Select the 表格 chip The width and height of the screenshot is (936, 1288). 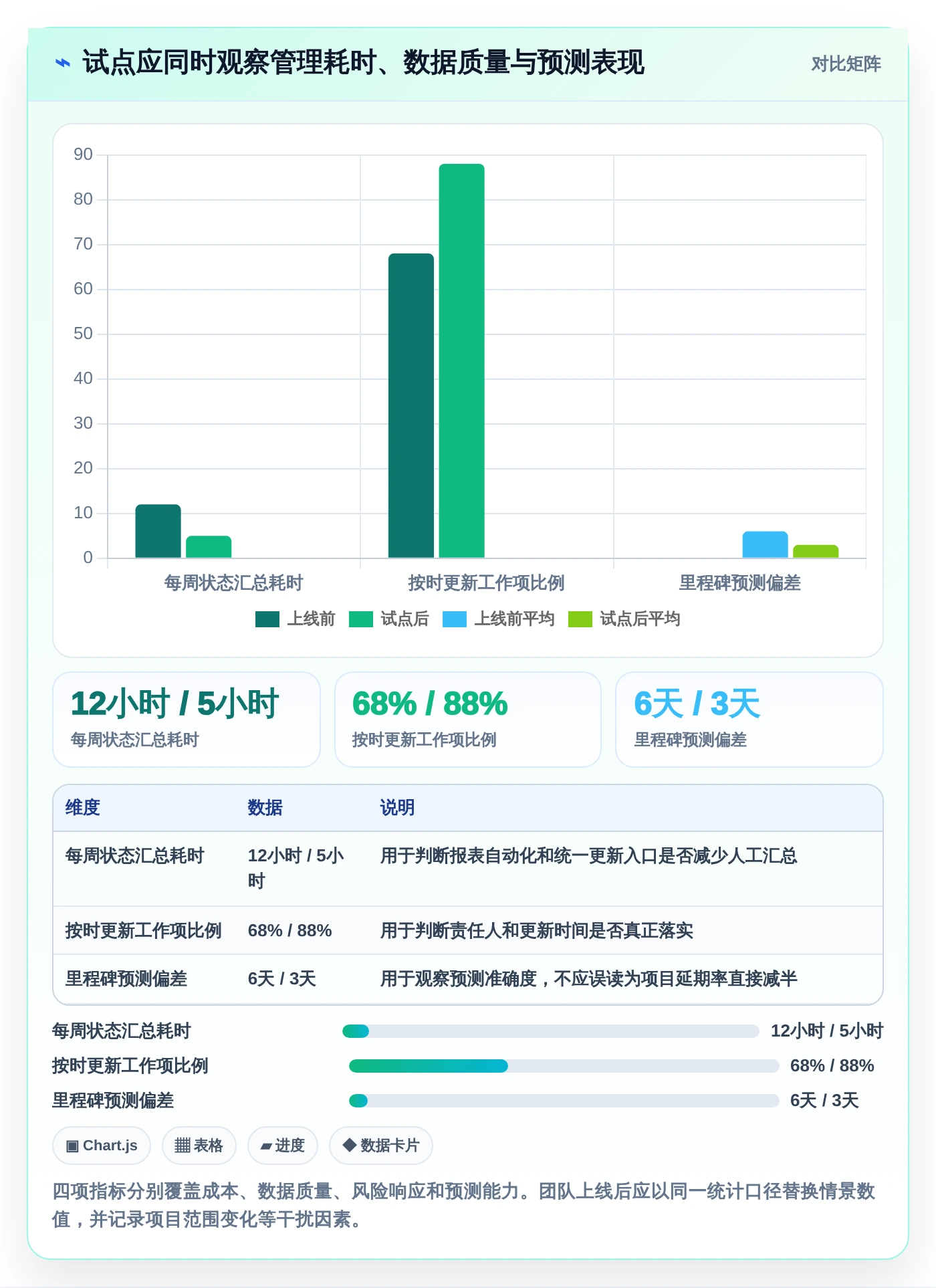(199, 1146)
